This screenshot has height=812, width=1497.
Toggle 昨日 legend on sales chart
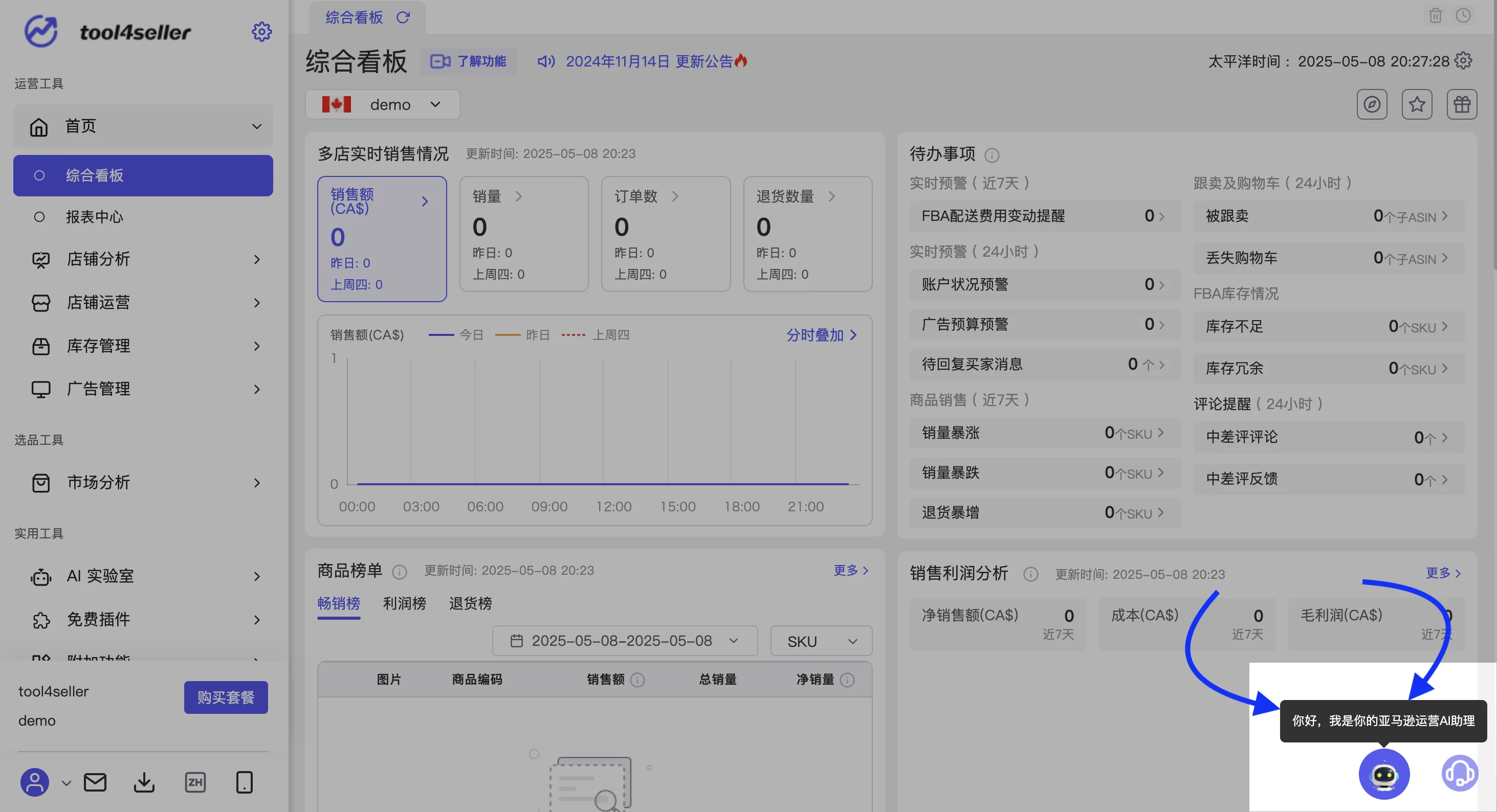[522, 335]
